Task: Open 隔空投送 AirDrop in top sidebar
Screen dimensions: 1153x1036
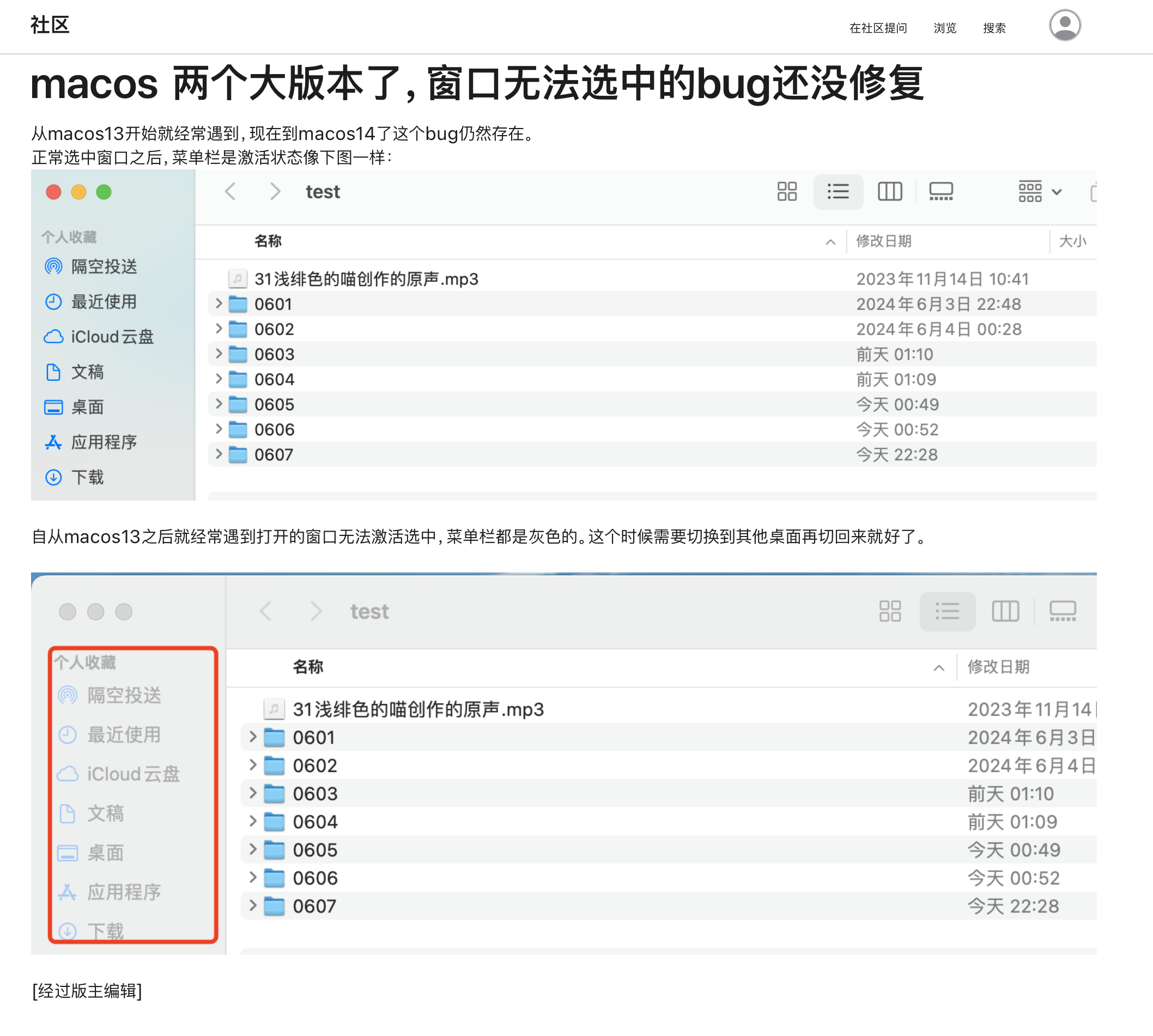Action: [x=104, y=266]
